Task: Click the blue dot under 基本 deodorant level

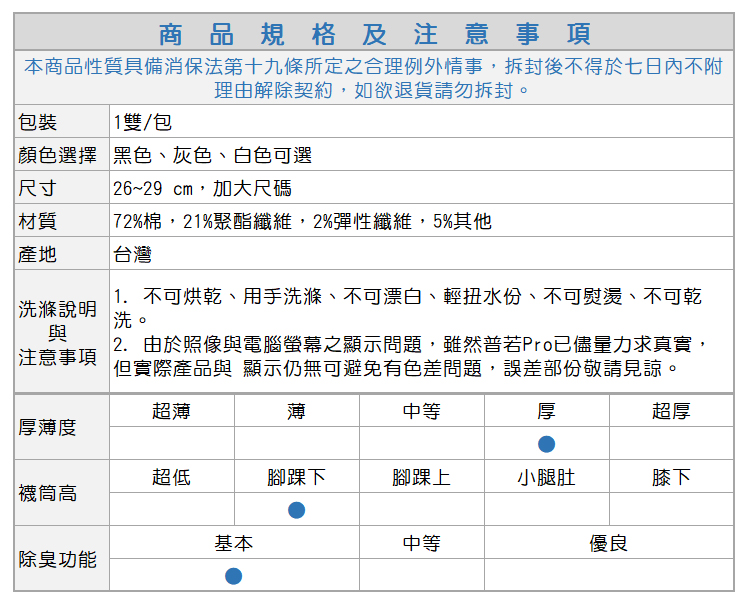Action: coord(233,576)
